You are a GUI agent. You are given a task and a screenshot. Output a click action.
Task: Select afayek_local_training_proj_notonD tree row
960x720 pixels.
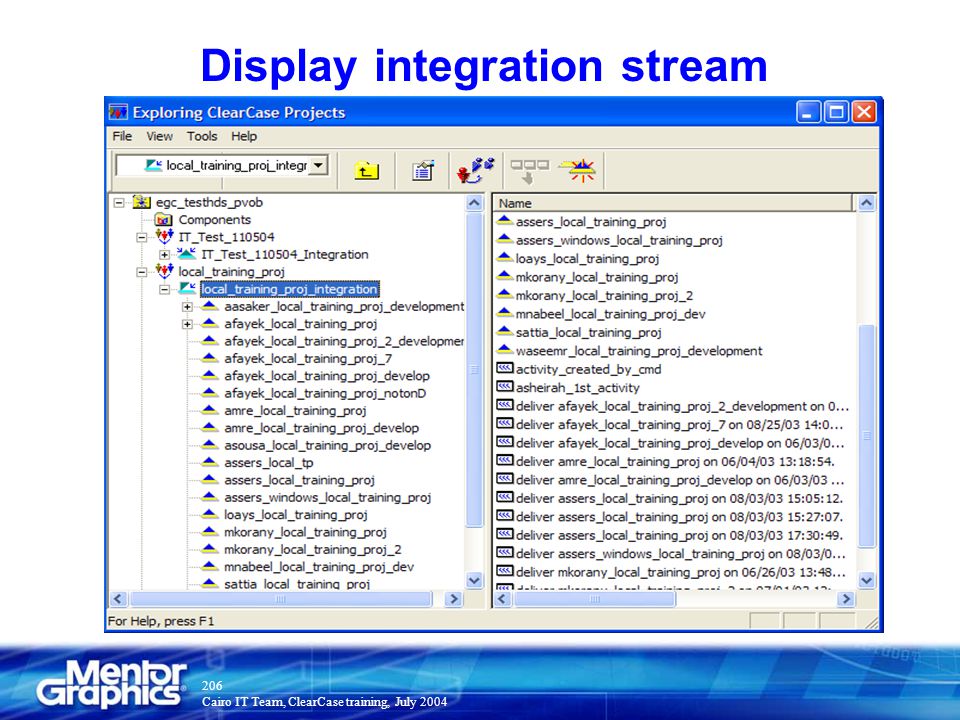[x=325, y=393]
